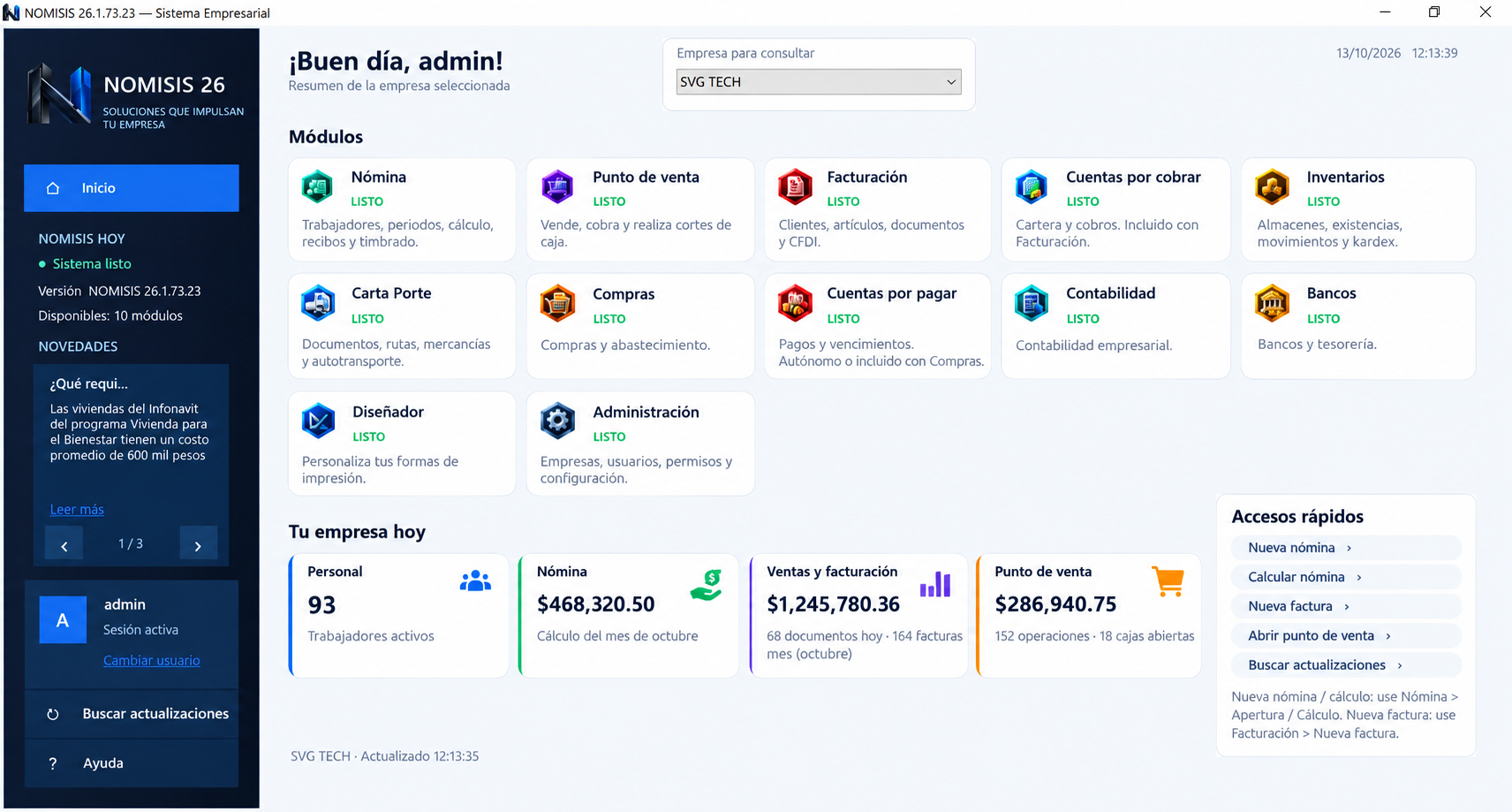Click the 1 / 3 news page indicator
This screenshot has width=1512, height=812.
131,543
